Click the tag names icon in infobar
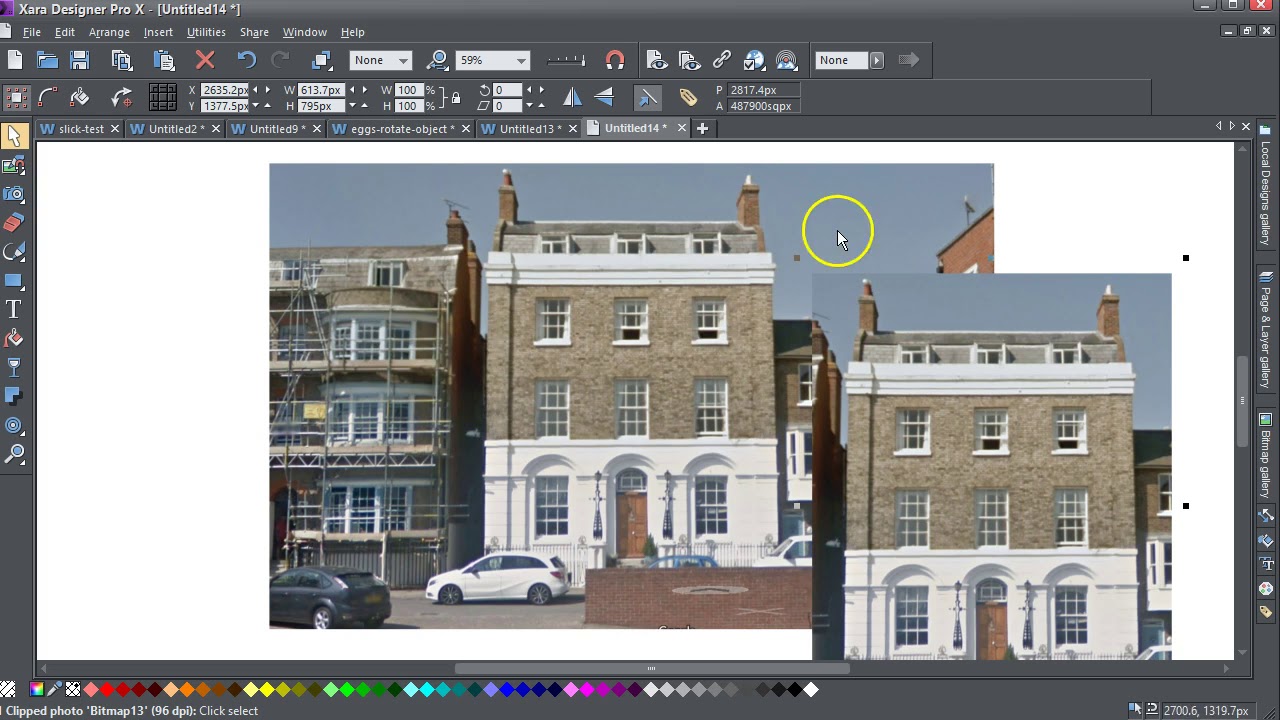The height and width of the screenshot is (720, 1280). click(688, 97)
